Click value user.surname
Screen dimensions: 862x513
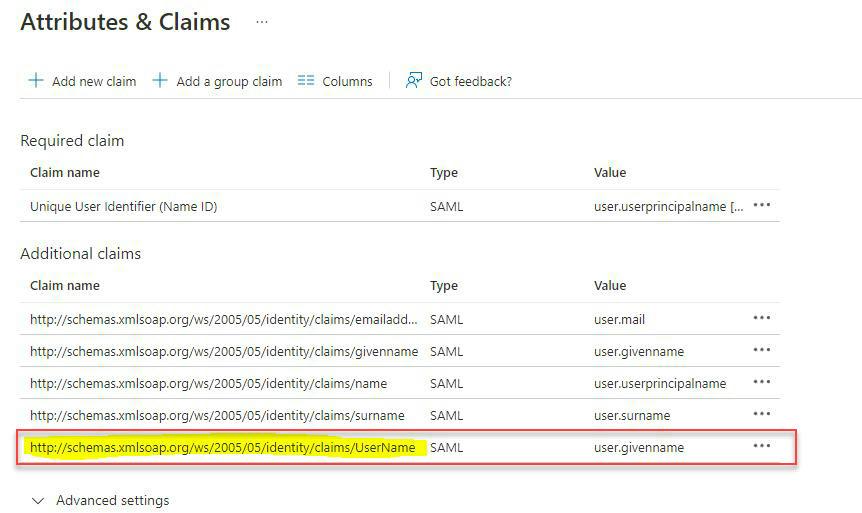click(x=632, y=415)
